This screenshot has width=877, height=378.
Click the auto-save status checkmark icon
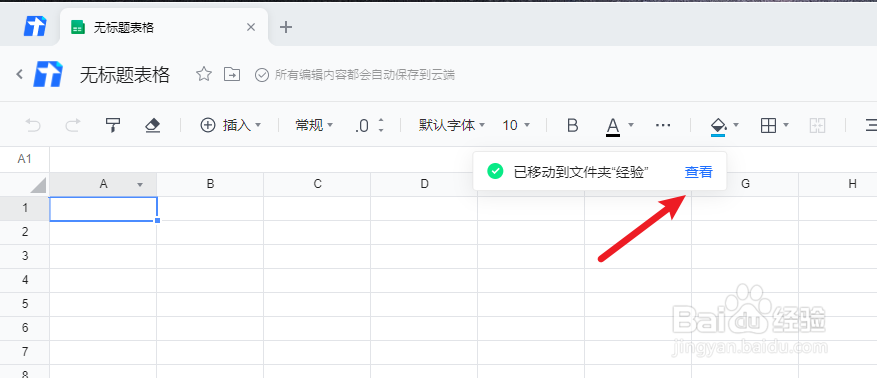pyautogui.click(x=261, y=75)
